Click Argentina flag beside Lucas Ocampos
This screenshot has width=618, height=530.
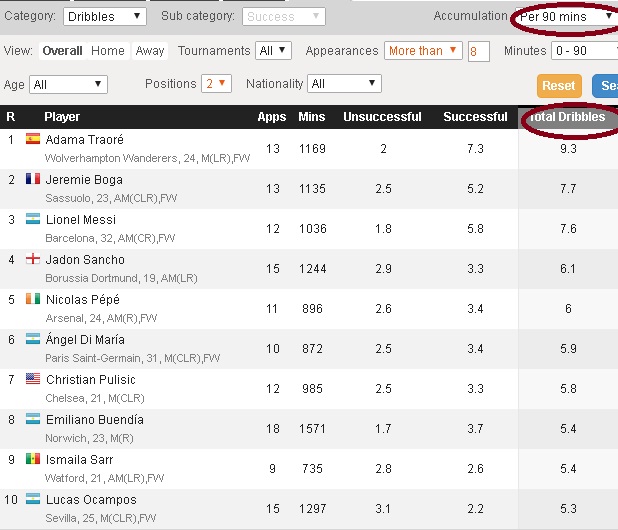(33, 498)
